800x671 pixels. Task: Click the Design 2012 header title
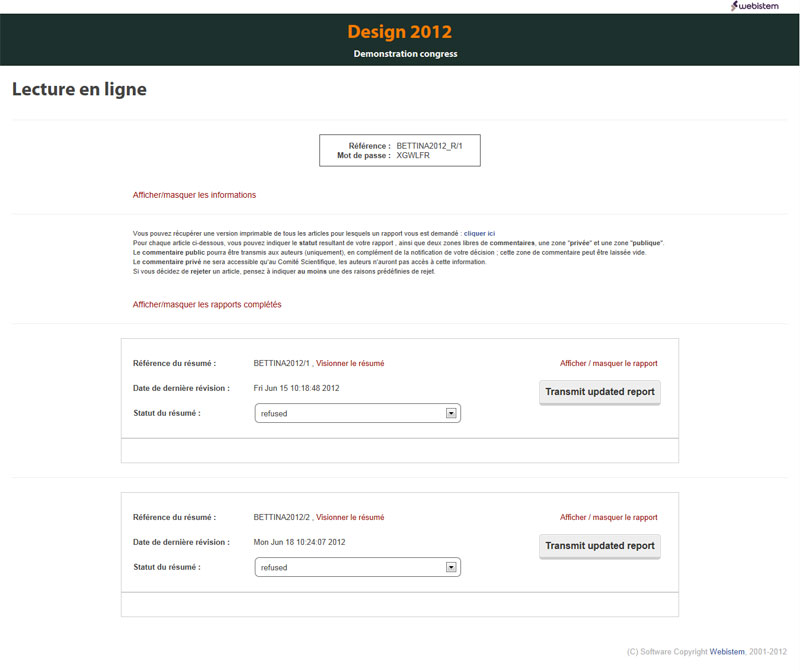pos(400,32)
